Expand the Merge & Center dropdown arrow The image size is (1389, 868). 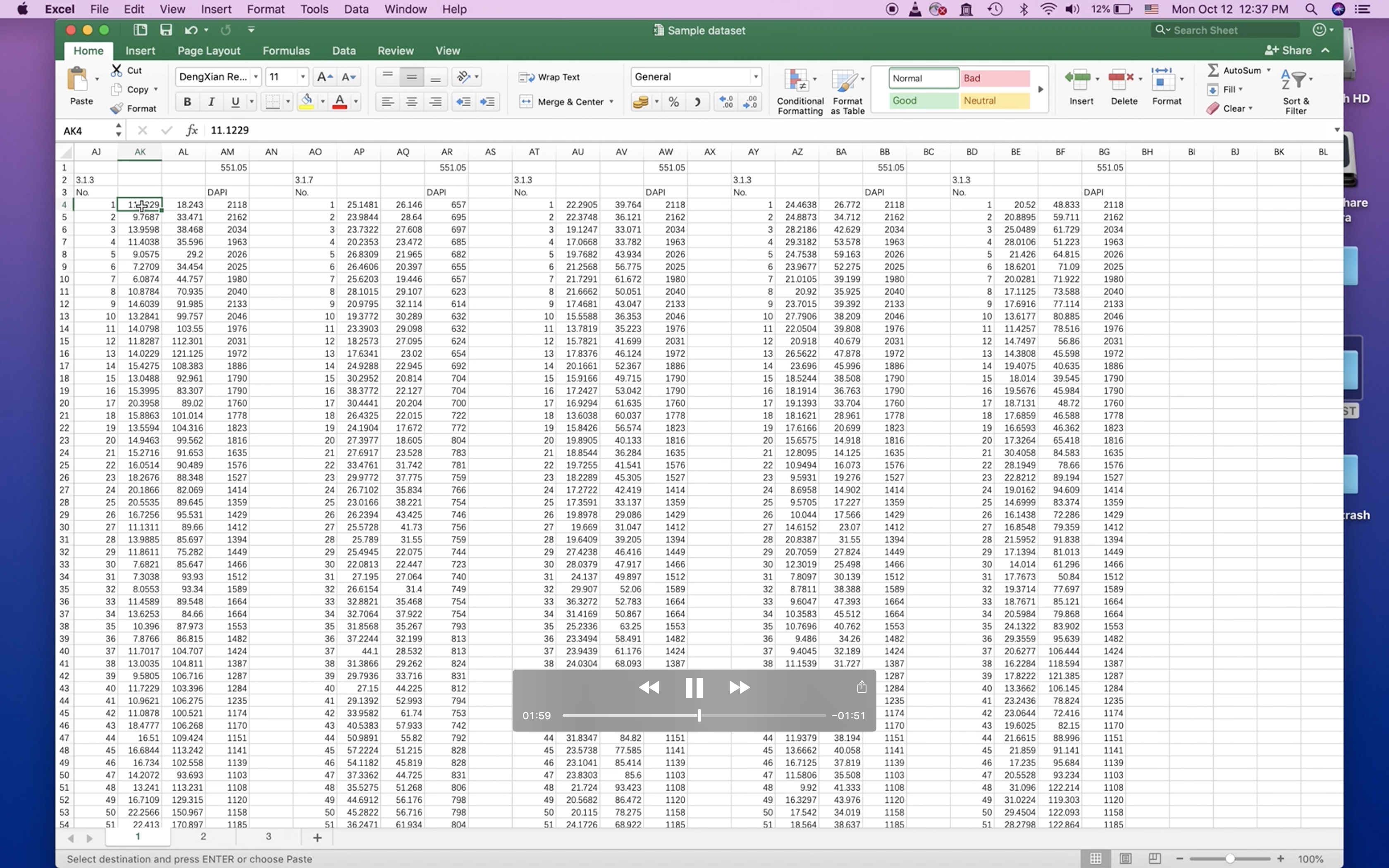click(611, 102)
